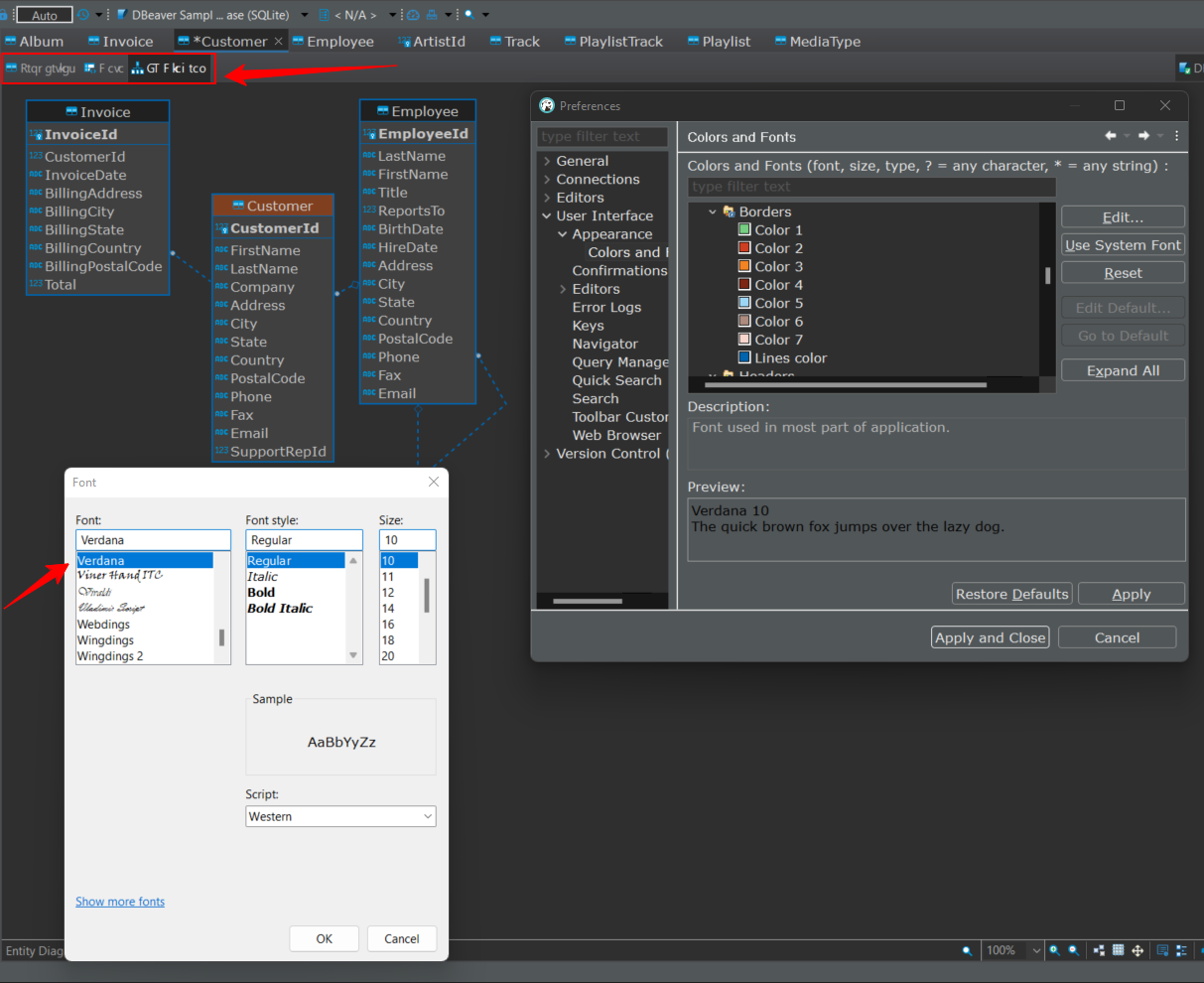Viewport: 1204px width, 983px height.
Task: Switch to the Employee tab
Action: [334, 41]
